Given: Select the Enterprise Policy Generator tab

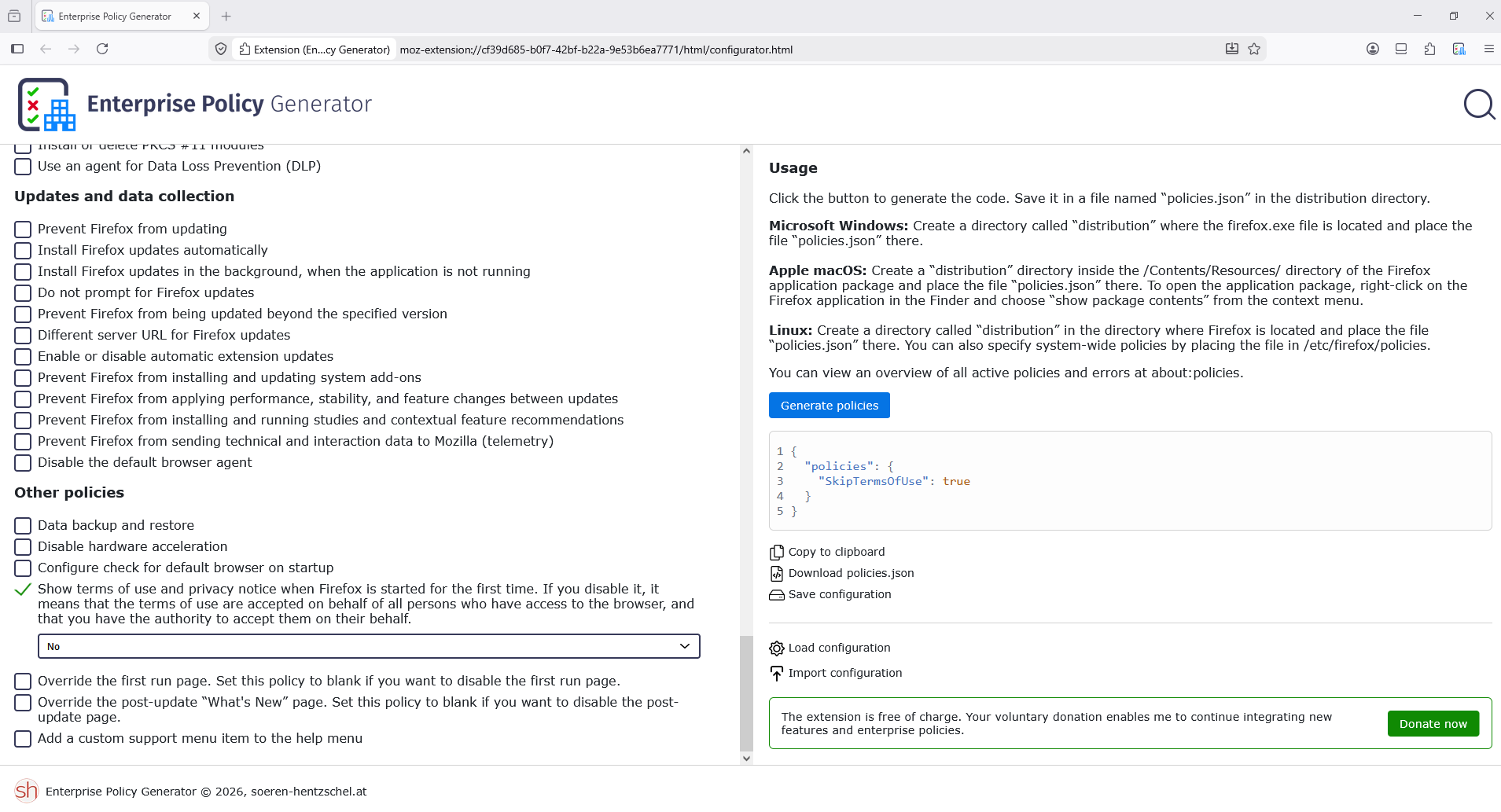Looking at the screenshot, I should click(115, 16).
